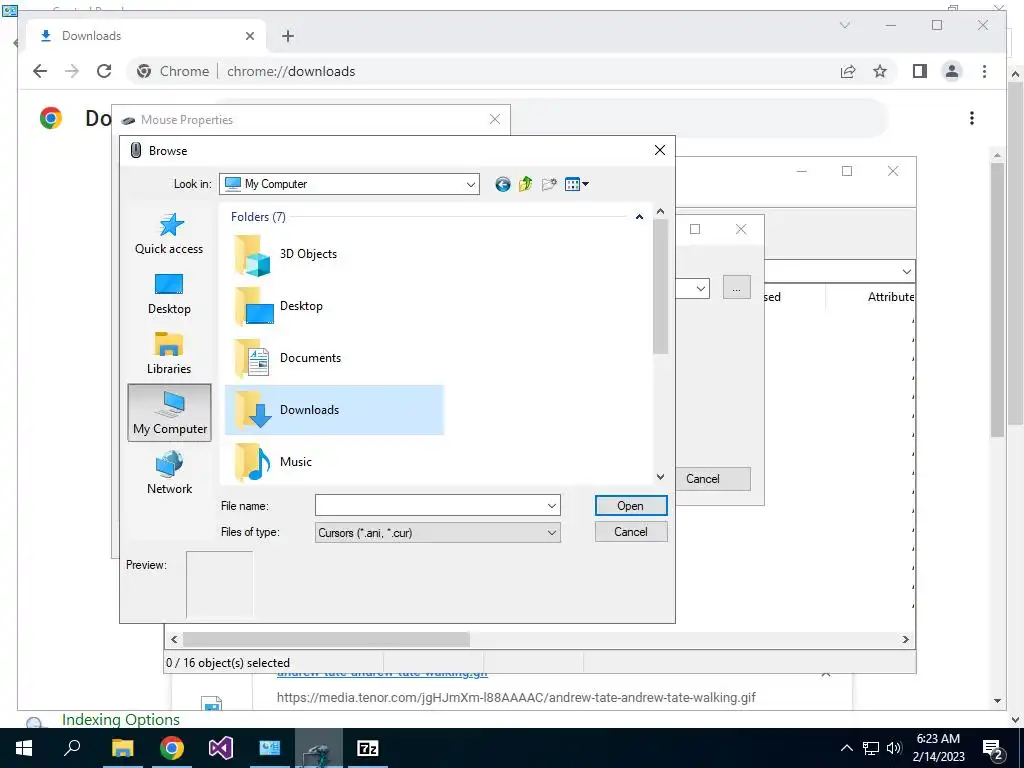The width and height of the screenshot is (1024, 768).
Task: Select the Downloads tab
Action: (x=147, y=36)
